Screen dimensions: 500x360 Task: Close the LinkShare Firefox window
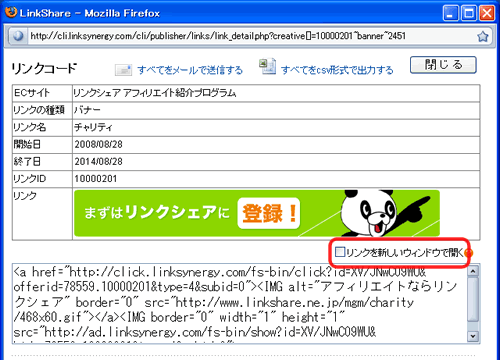click(x=487, y=14)
